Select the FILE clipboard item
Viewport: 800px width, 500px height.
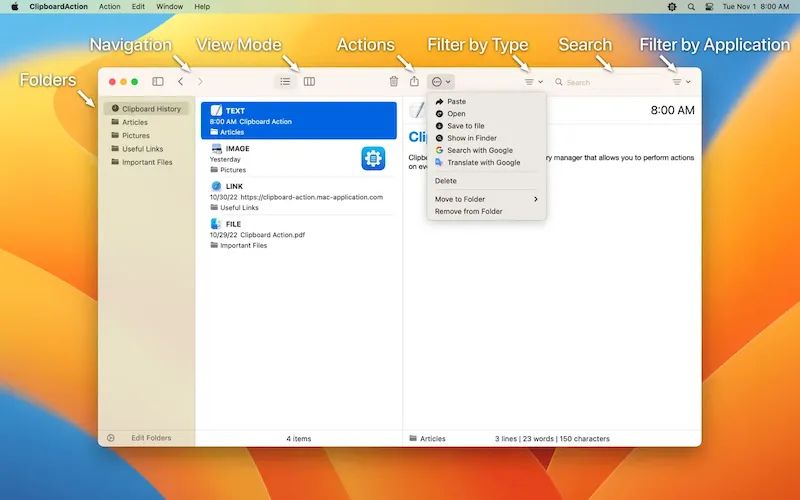(x=298, y=234)
